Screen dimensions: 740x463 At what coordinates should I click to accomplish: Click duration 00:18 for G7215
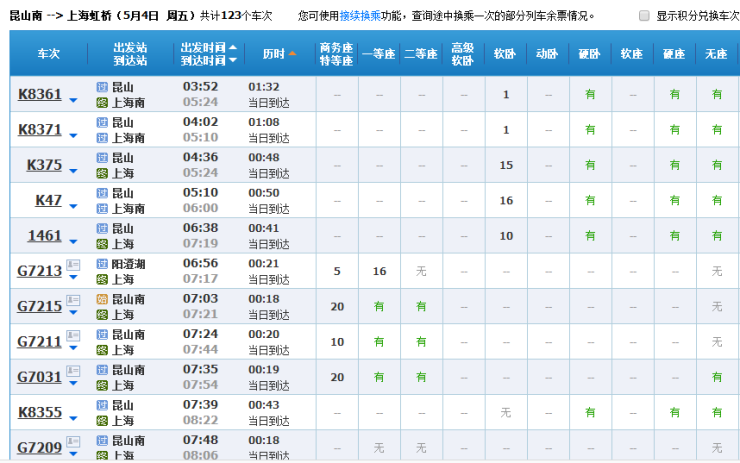click(264, 299)
